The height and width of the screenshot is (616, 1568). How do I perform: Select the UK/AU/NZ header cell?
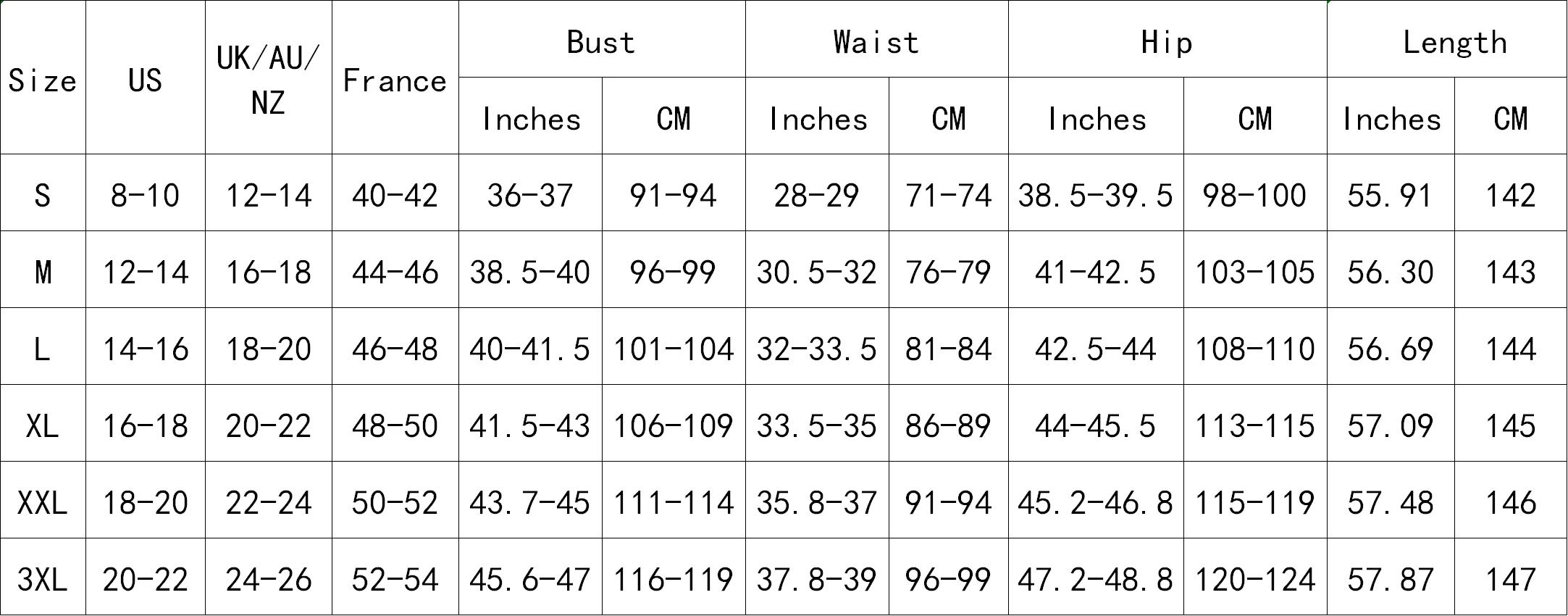pyautogui.click(x=269, y=78)
